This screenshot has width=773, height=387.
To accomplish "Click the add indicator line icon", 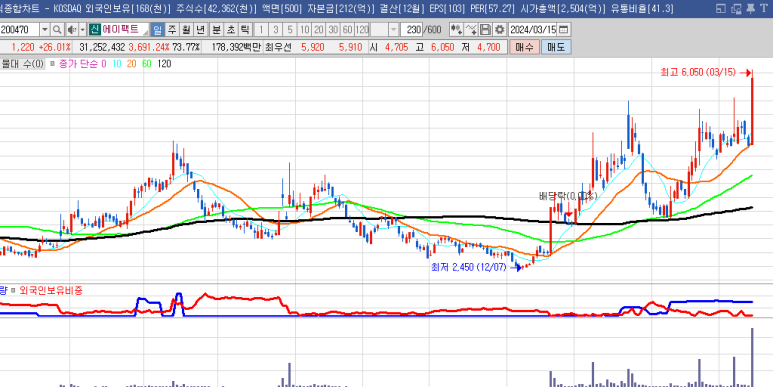I will coord(471,30).
